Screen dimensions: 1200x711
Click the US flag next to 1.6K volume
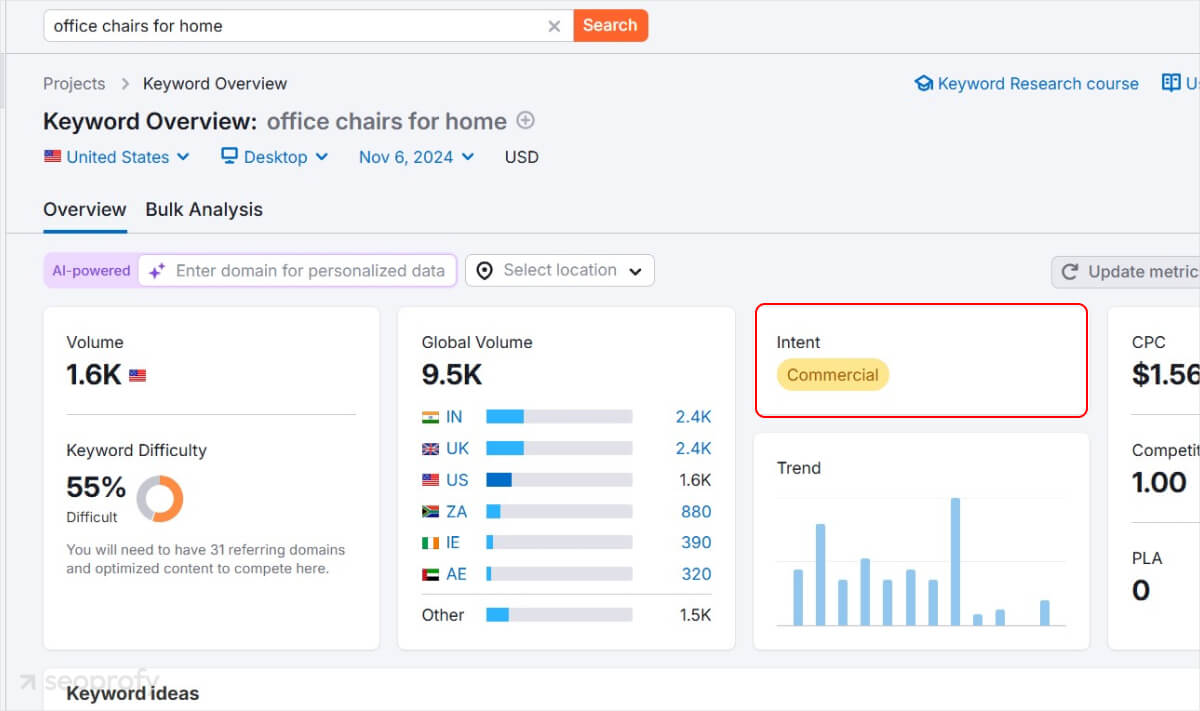[138, 376]
